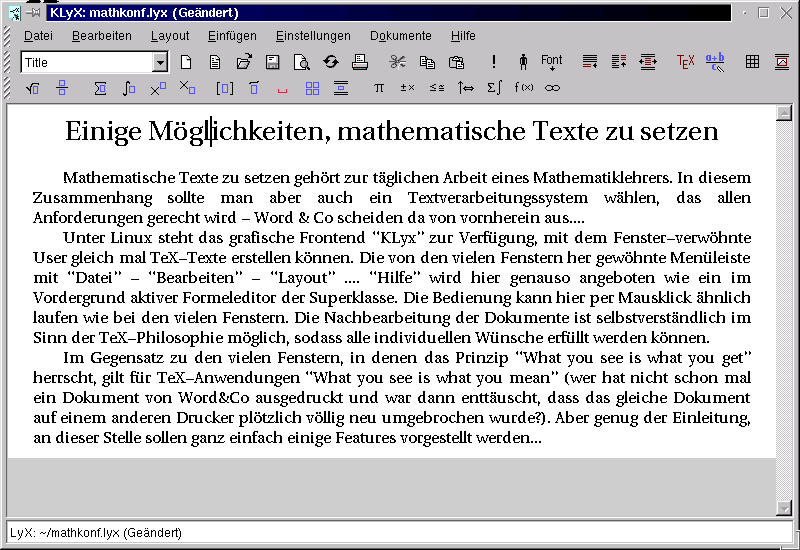Click the square root math icon
800x550 pixels.
click(x=33, y=89)
